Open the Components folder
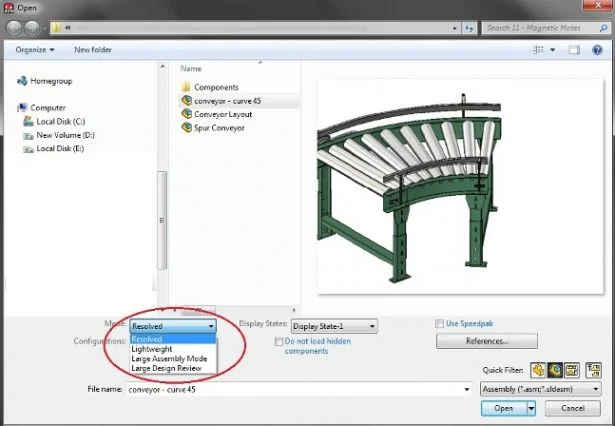Screen dimensions: 615x426 point(215,87)
